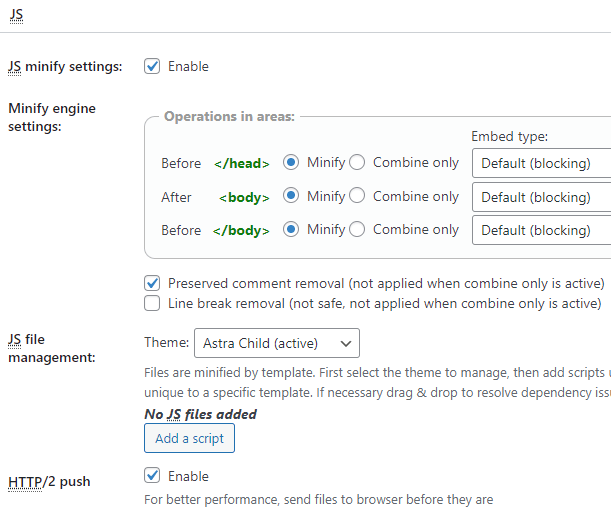
Task: Choose Combine only for Before </body>
Action: coord(357,229)
